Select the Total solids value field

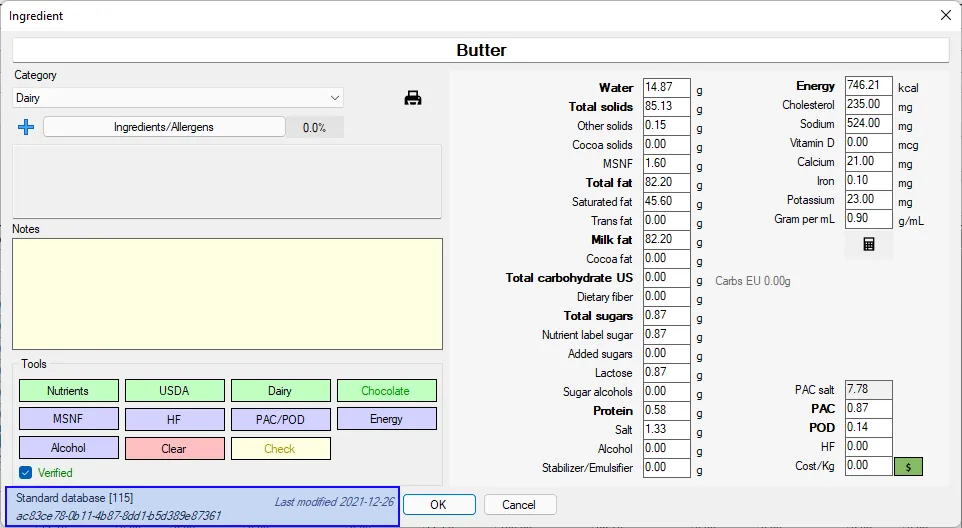click(666, 107)
